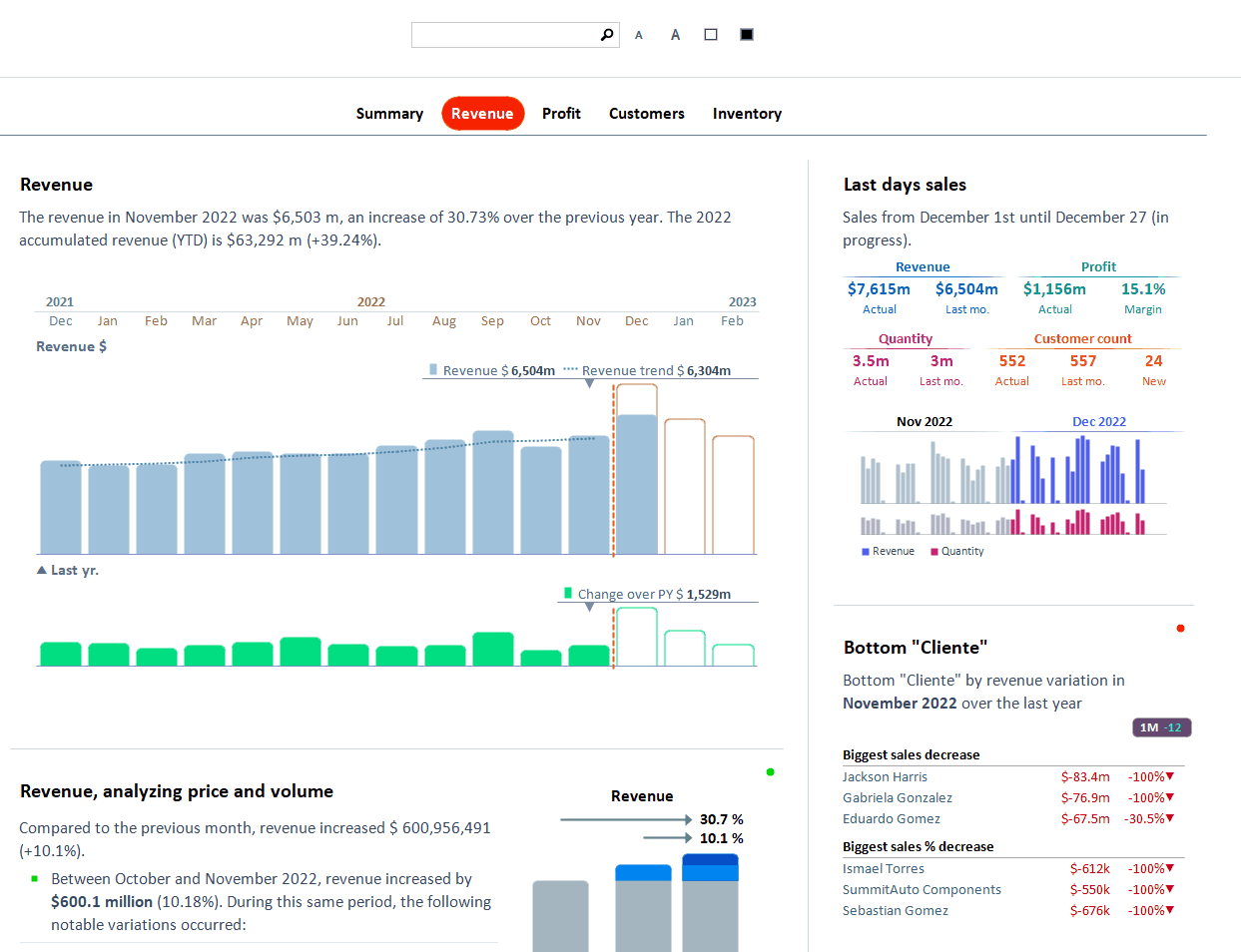
Task: Click the $7,615m actual revenue value
Action: pos(879,288)
